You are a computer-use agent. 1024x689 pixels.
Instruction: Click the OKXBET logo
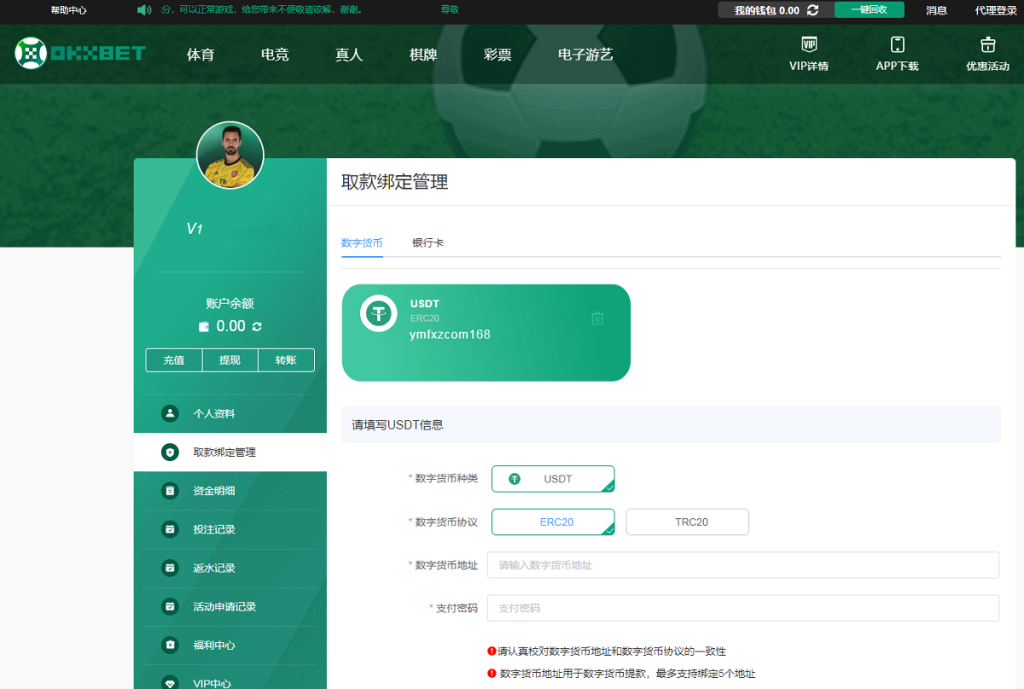[x=78, y=54]
